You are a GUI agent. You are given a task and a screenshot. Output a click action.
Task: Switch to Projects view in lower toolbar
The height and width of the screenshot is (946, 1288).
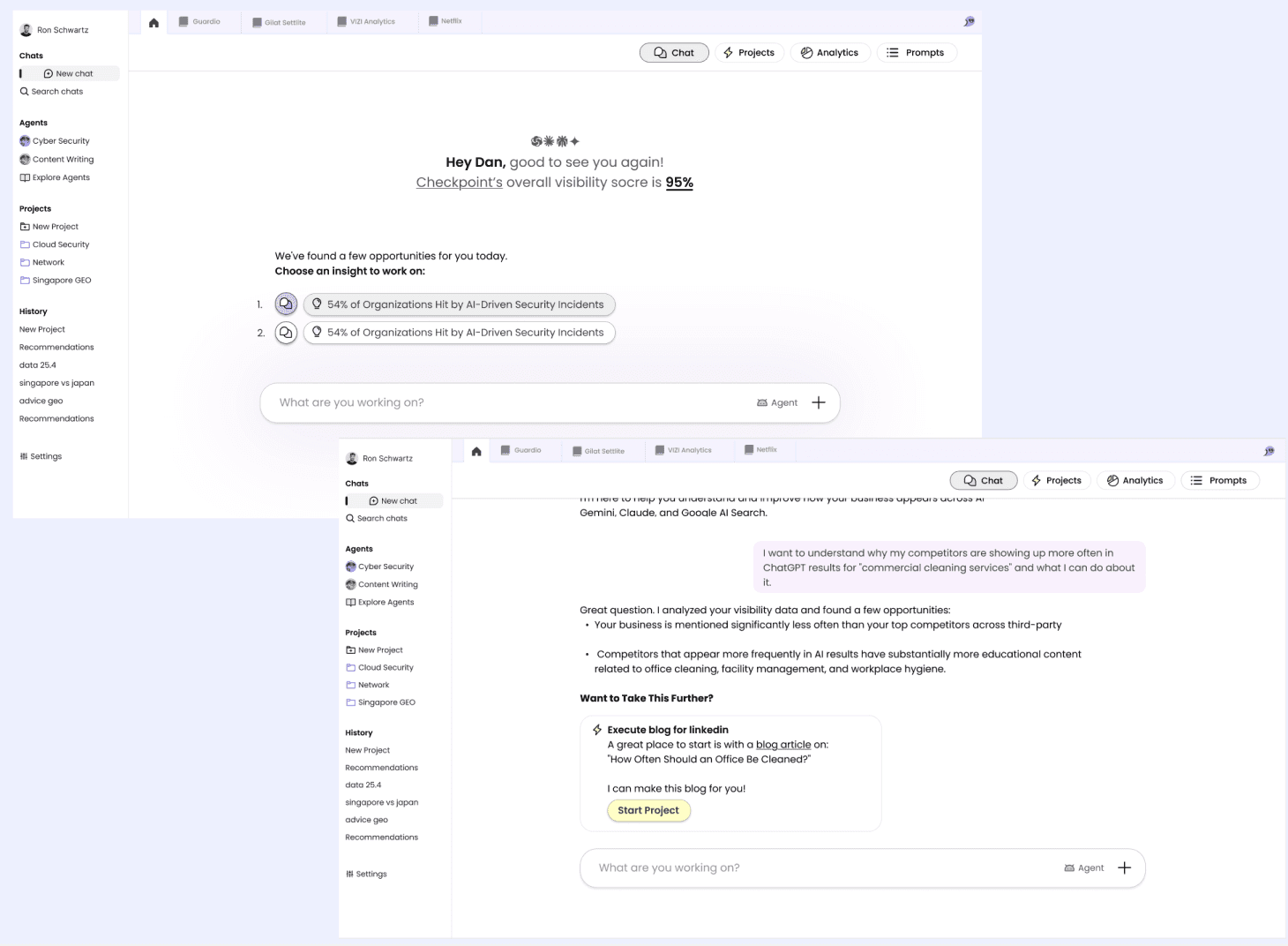point(1056,480)
